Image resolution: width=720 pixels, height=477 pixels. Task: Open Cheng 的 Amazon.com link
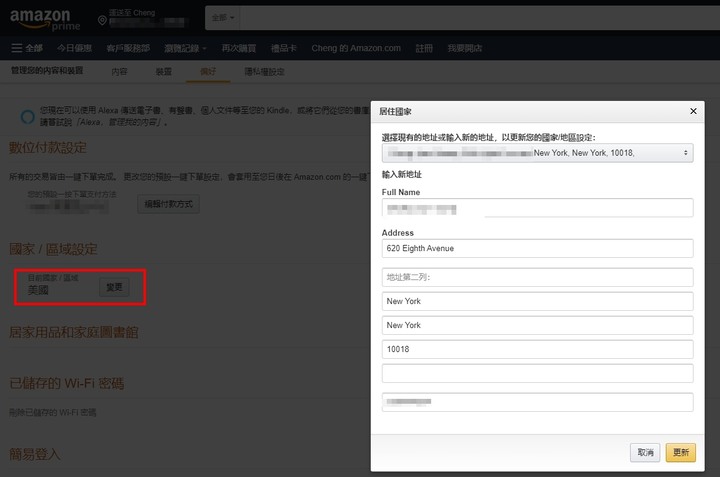tap(356, 48)
